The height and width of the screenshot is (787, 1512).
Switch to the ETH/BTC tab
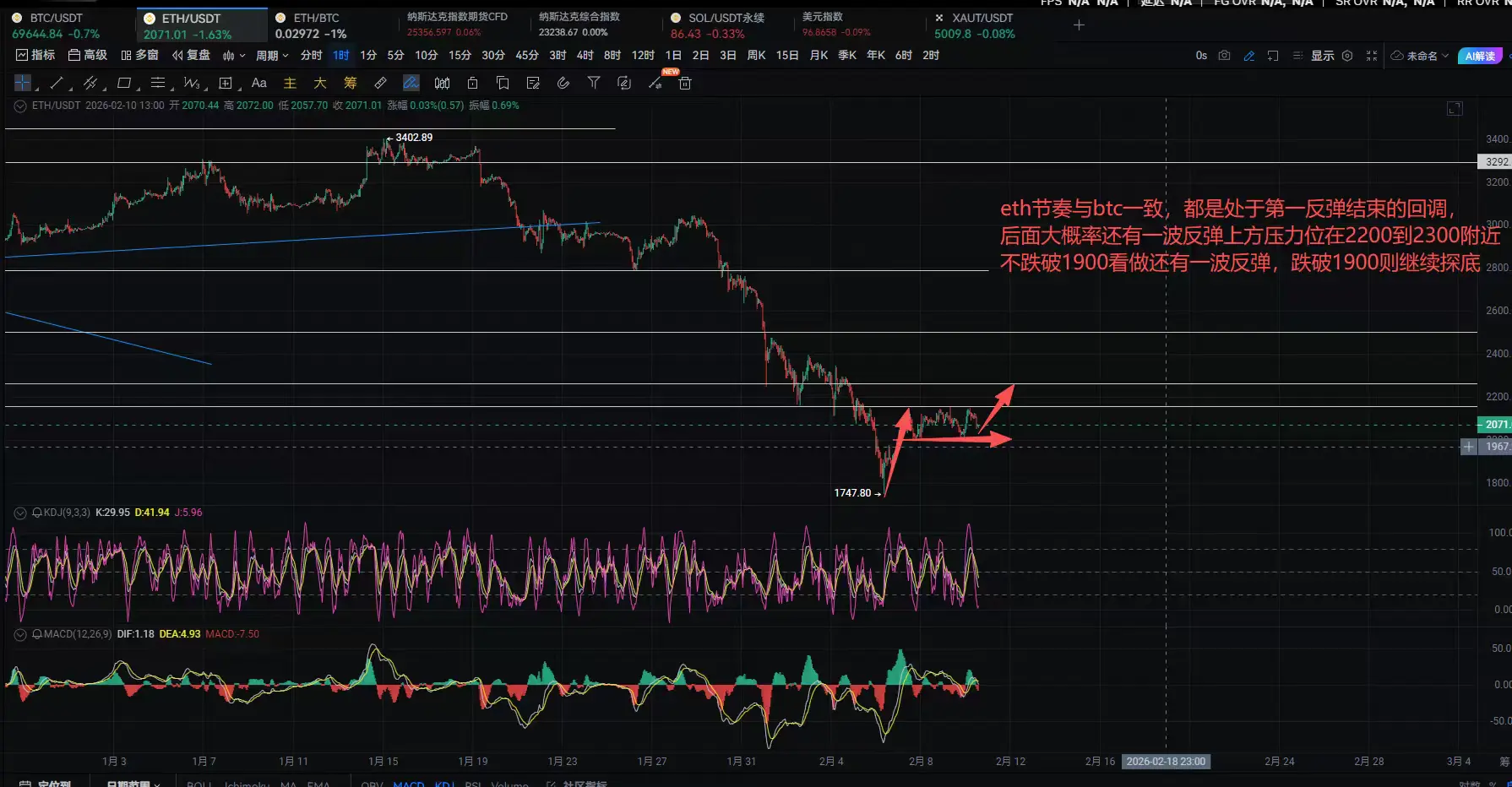[333, 25]
